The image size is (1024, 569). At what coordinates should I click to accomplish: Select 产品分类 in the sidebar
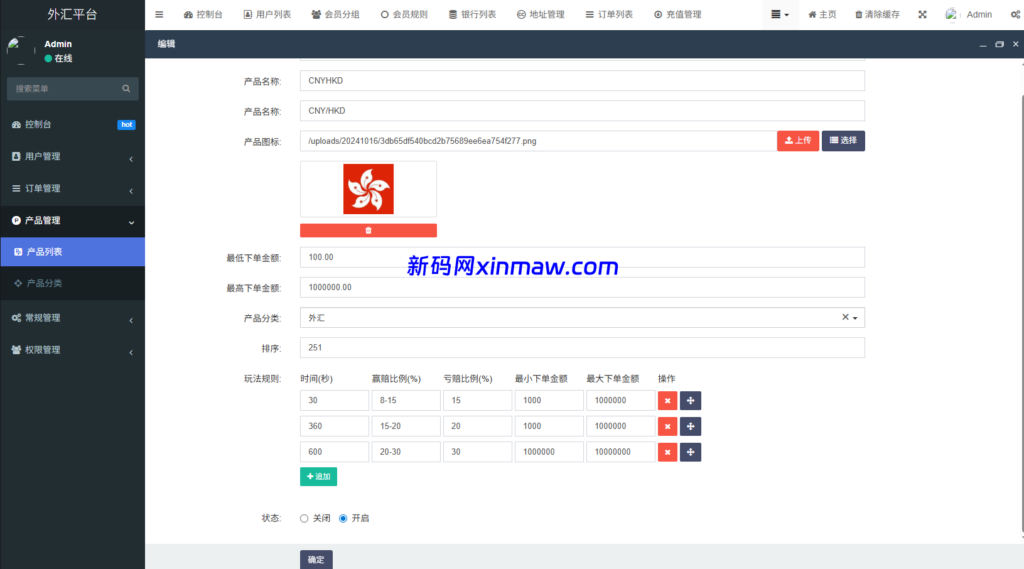[72, 283]
